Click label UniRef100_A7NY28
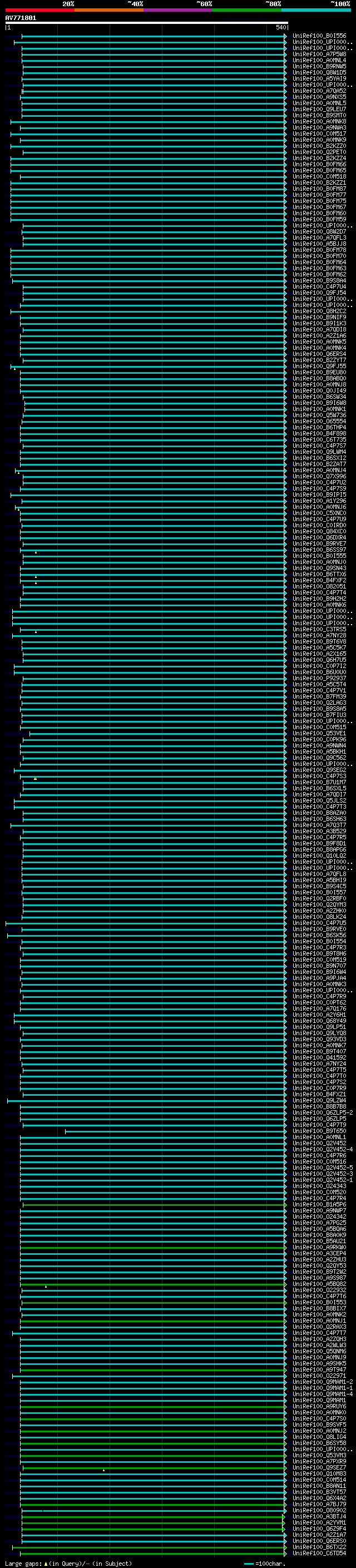This screenshot has width=356, height=1568. (x=319, y=635)
